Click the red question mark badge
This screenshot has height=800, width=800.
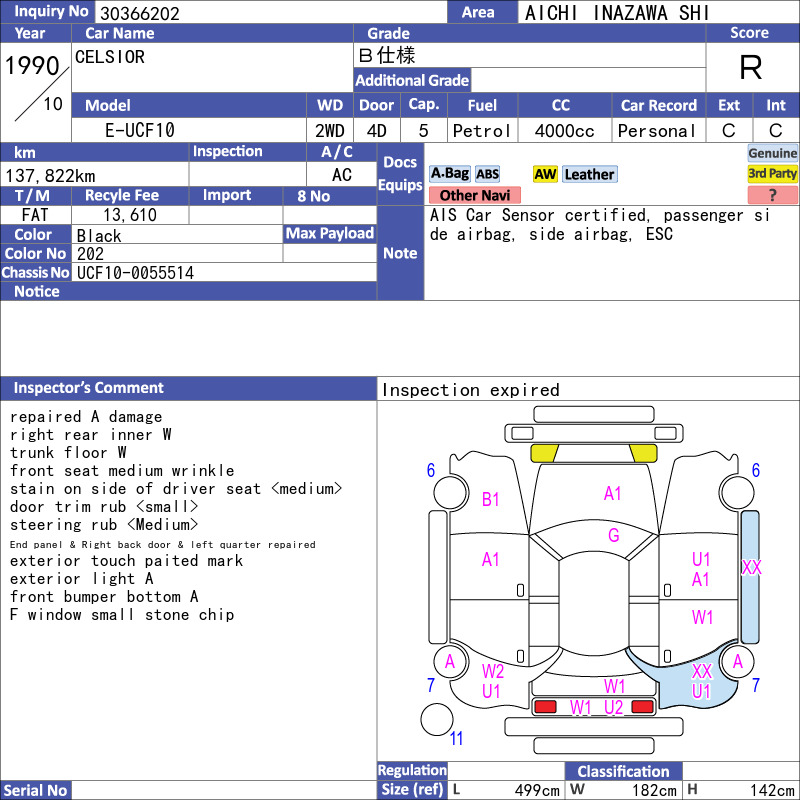click(x=772, y=195)
